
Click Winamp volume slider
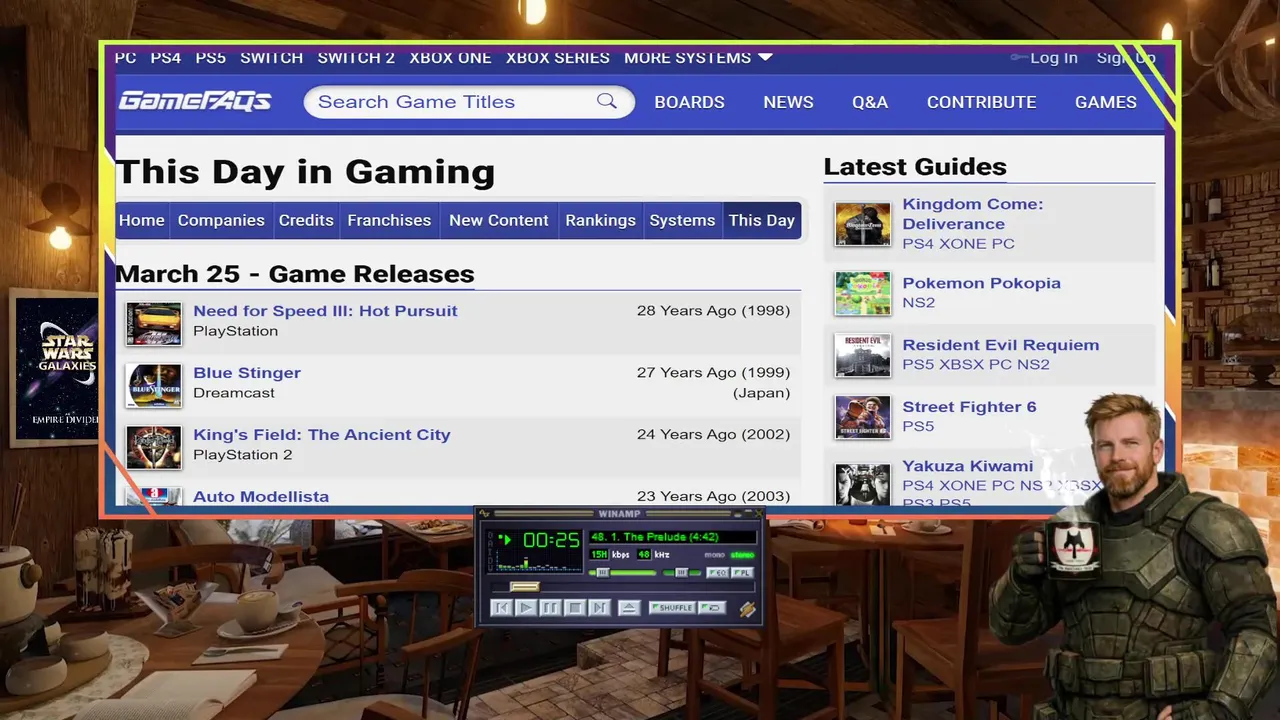(622, 572)
